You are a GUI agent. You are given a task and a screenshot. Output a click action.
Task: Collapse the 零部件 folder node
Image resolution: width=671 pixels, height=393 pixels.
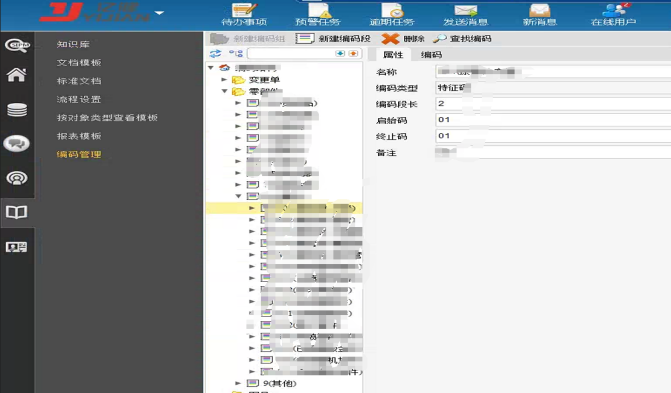tap(224, 91)
